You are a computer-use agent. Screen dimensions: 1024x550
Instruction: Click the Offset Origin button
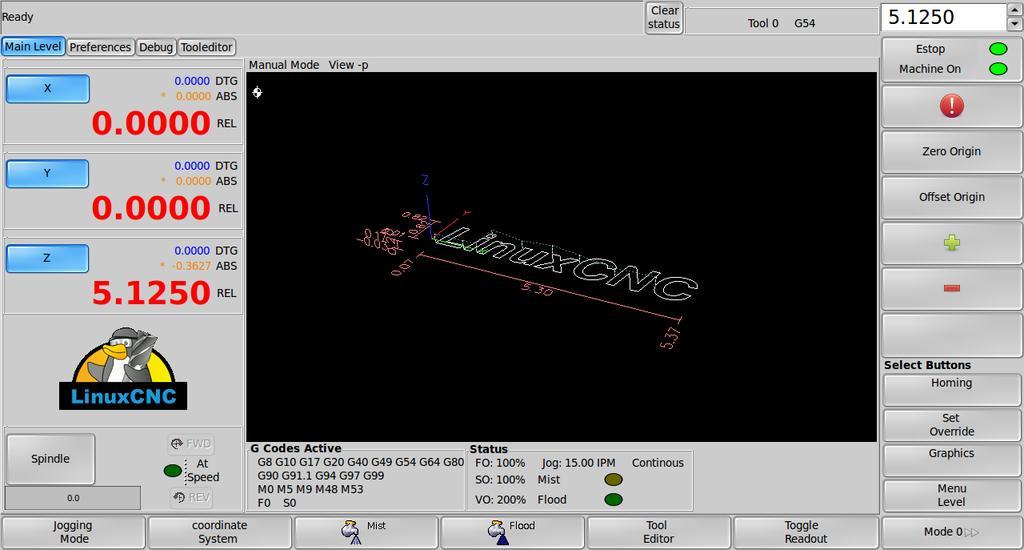coord(952,197)
